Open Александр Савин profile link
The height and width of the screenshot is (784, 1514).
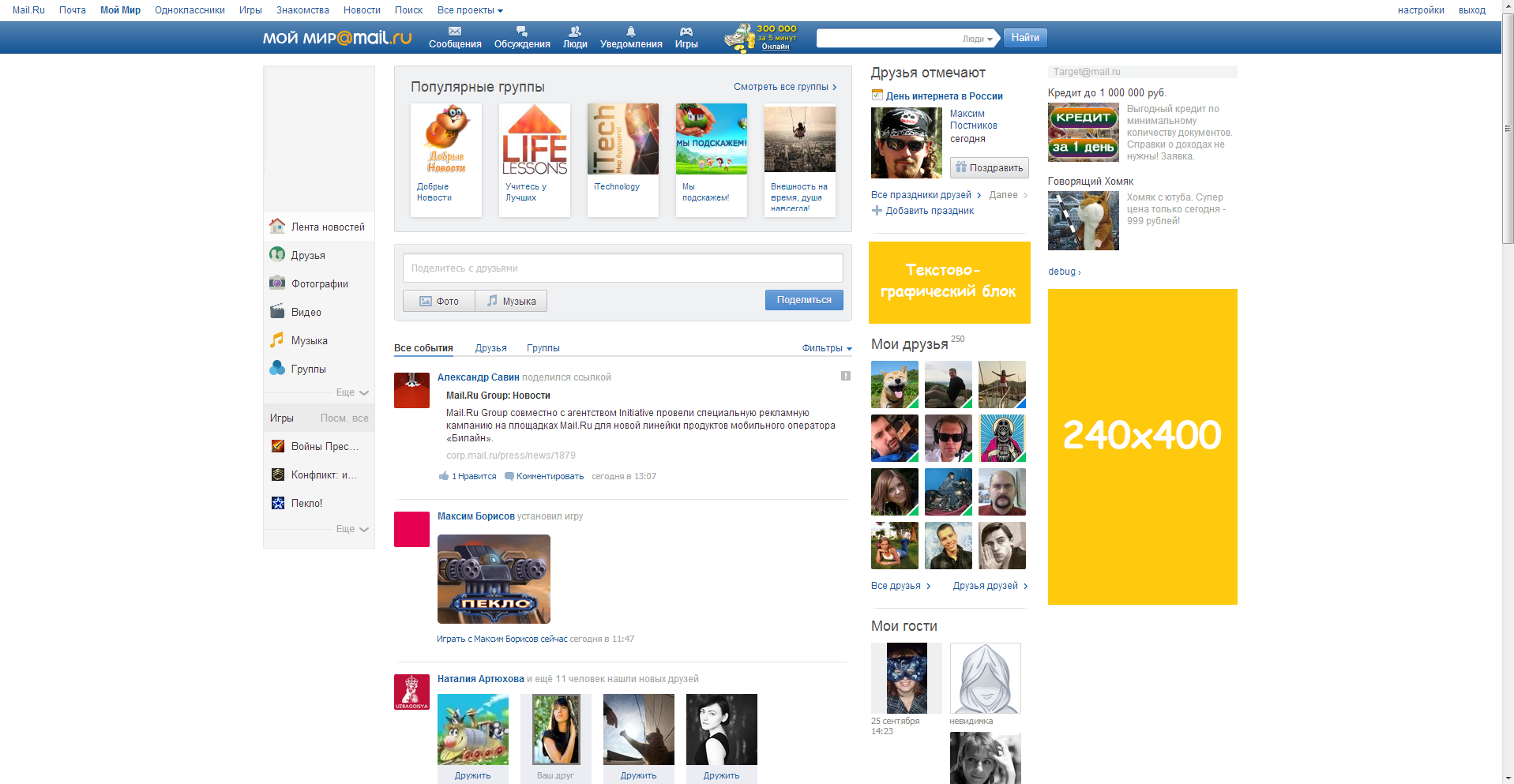coord(479,377)
